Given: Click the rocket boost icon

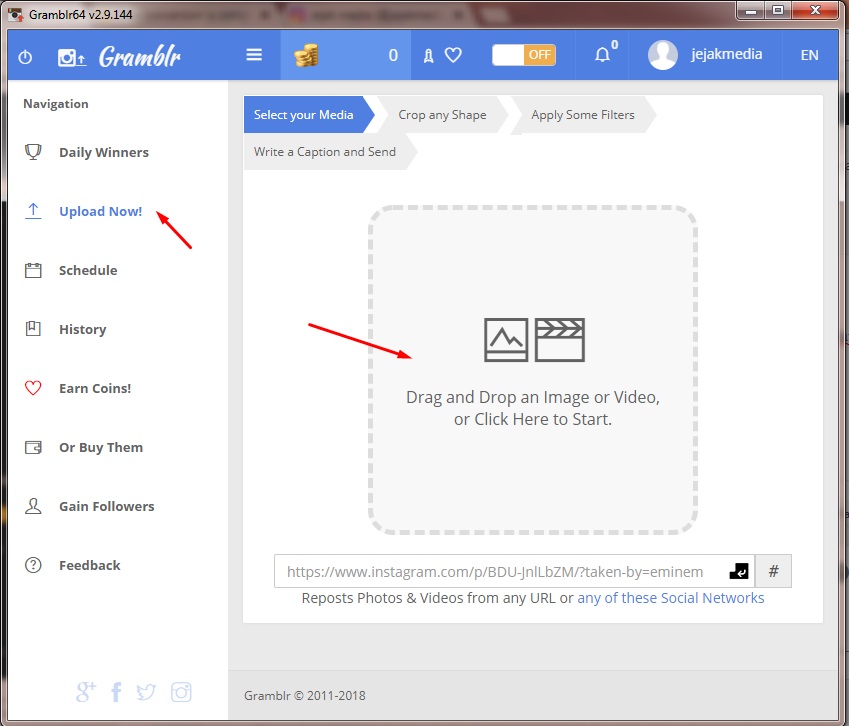Looking at the screenshot, I should [x=428, y=55].
